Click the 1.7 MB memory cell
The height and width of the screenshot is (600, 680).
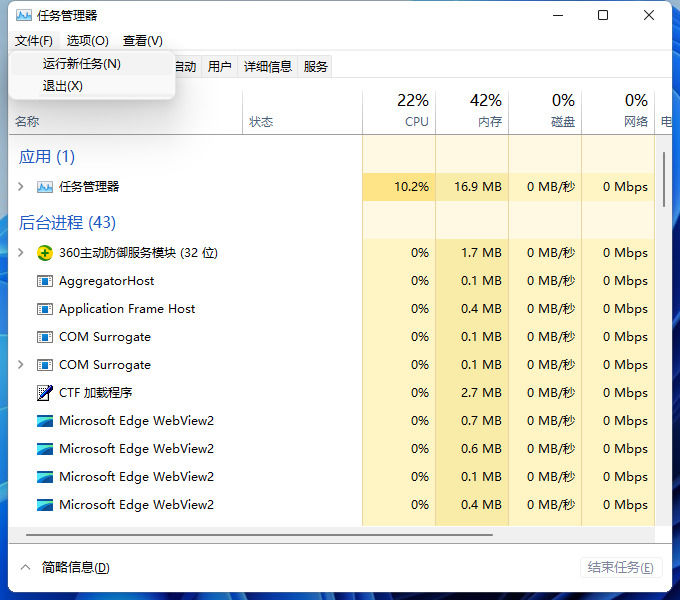tap(472, 253)
